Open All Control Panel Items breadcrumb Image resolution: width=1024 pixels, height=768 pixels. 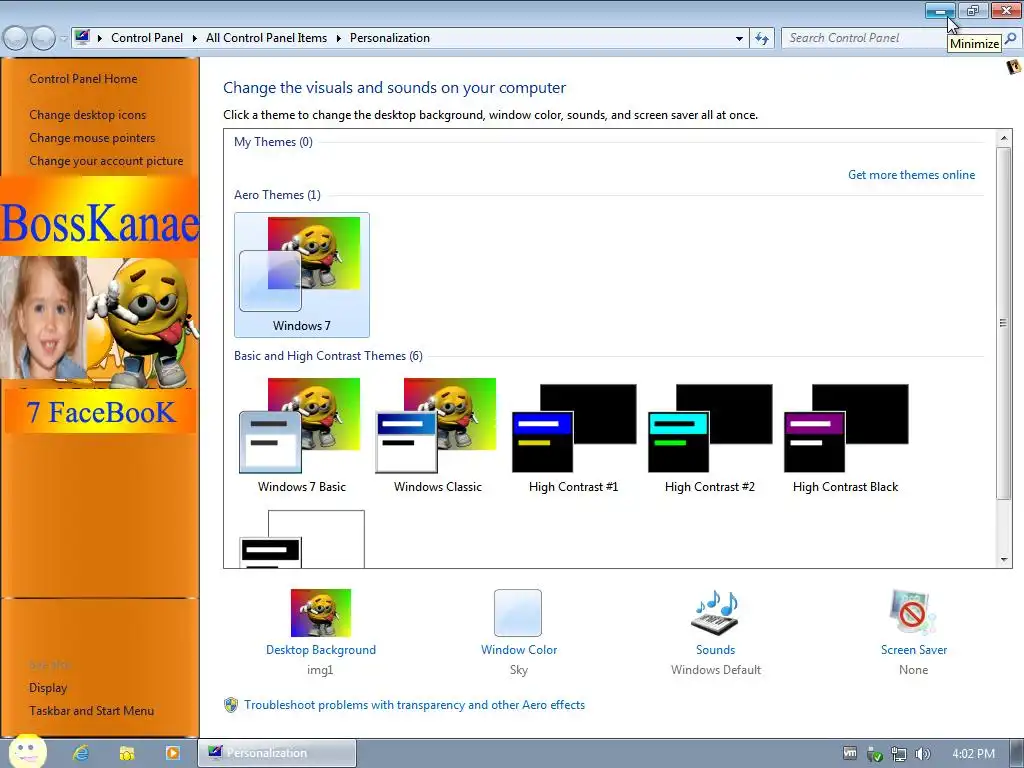point(266,38)
